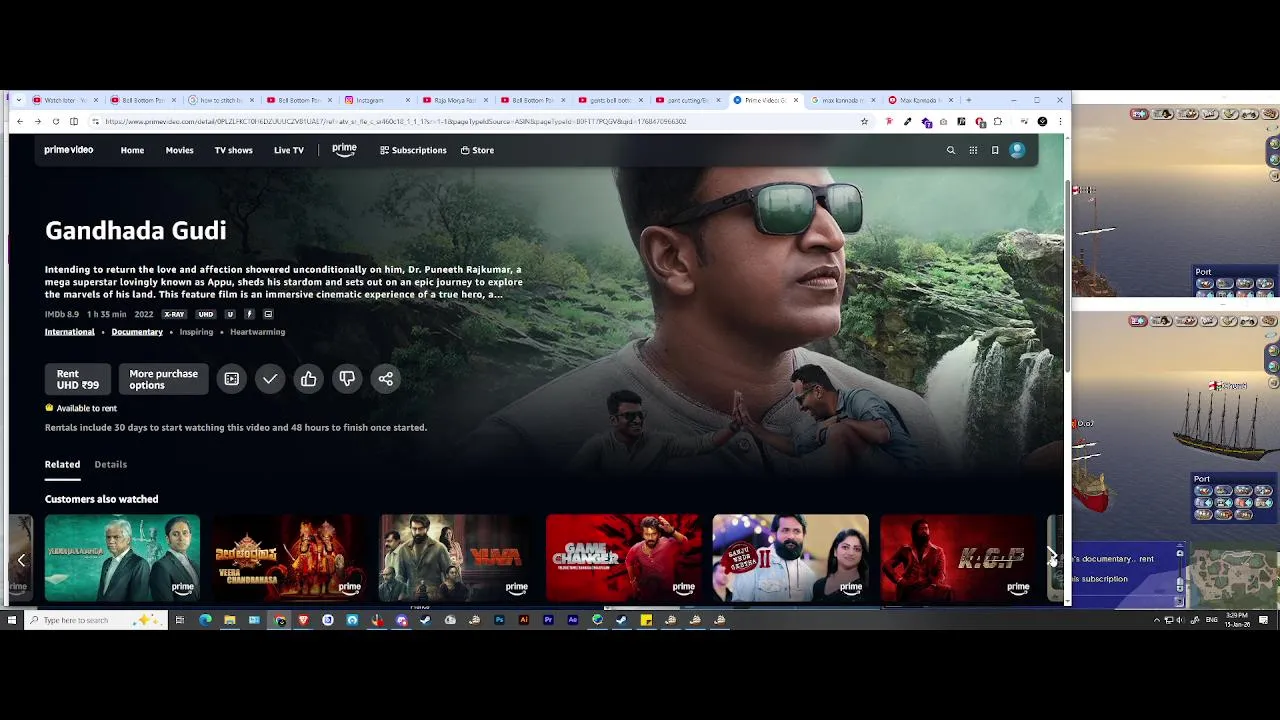Screen dimensions: 1280x720
Task: Open the Prime Video apps grid menu
Action: click(x=973, y=150)
